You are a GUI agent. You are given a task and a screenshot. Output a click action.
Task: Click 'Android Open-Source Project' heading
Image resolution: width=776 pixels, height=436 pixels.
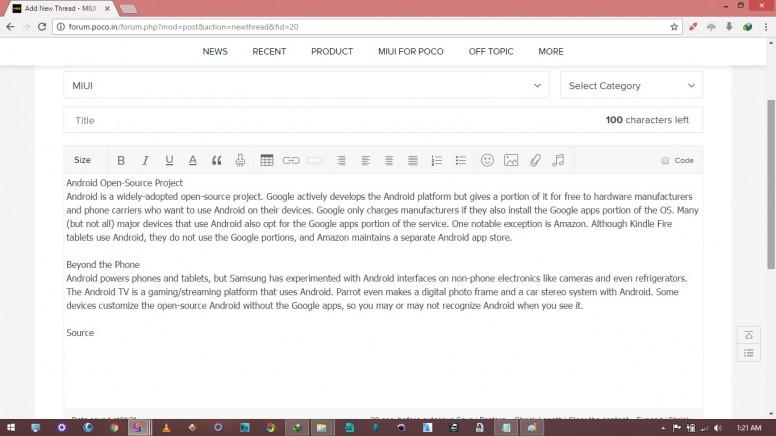coord(125,183)
